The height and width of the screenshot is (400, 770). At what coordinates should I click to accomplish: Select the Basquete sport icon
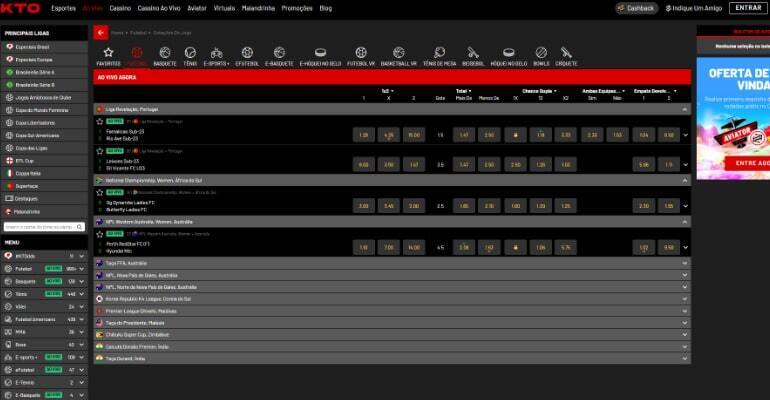(165, 56)
